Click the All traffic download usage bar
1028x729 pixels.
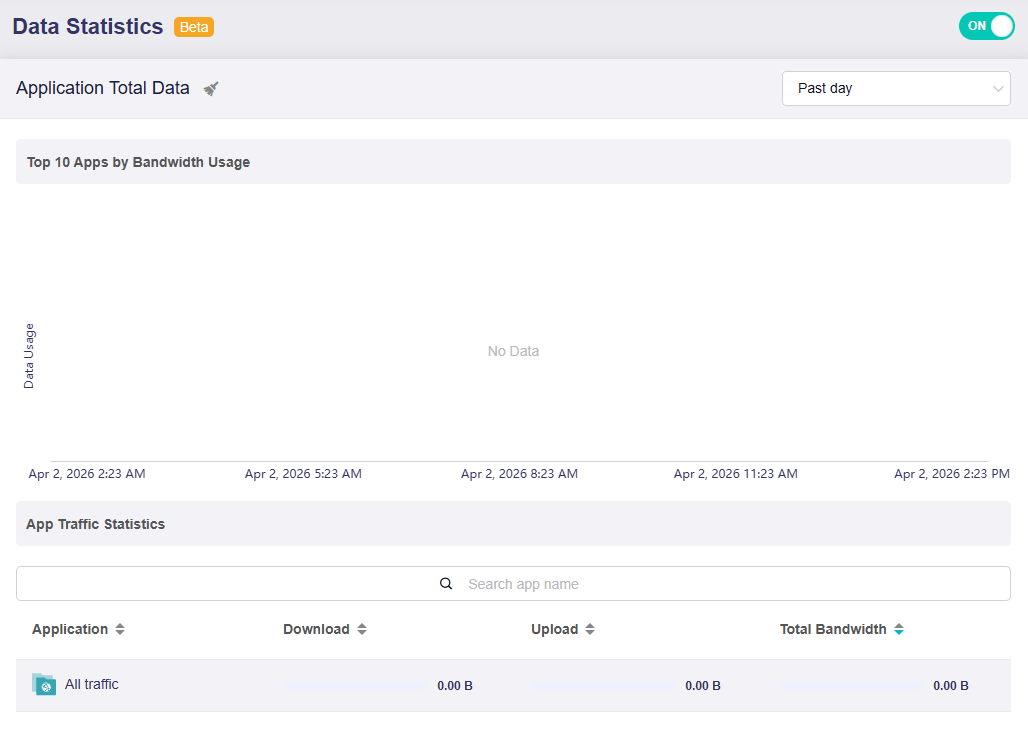click(356, 686)
